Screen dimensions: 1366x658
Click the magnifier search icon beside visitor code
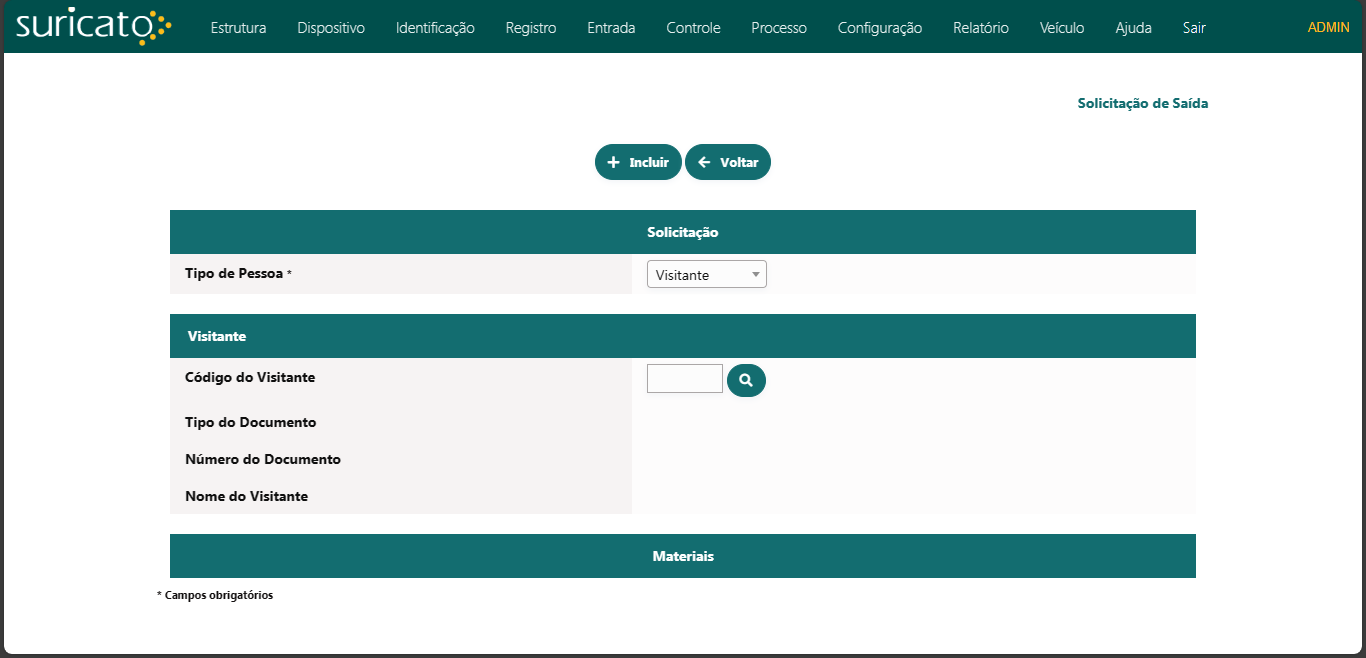[x=746, y=380]
